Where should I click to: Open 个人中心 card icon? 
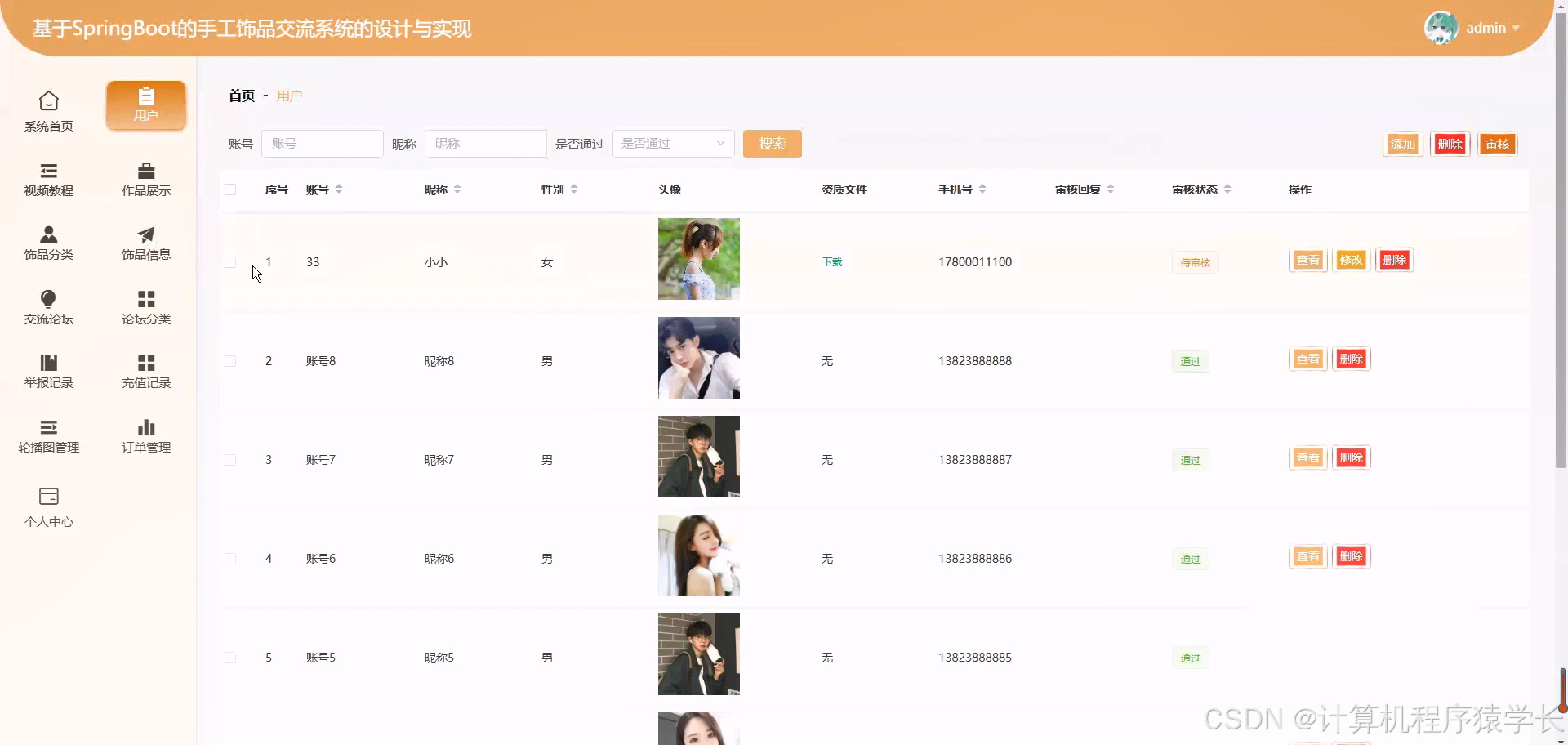49,496
